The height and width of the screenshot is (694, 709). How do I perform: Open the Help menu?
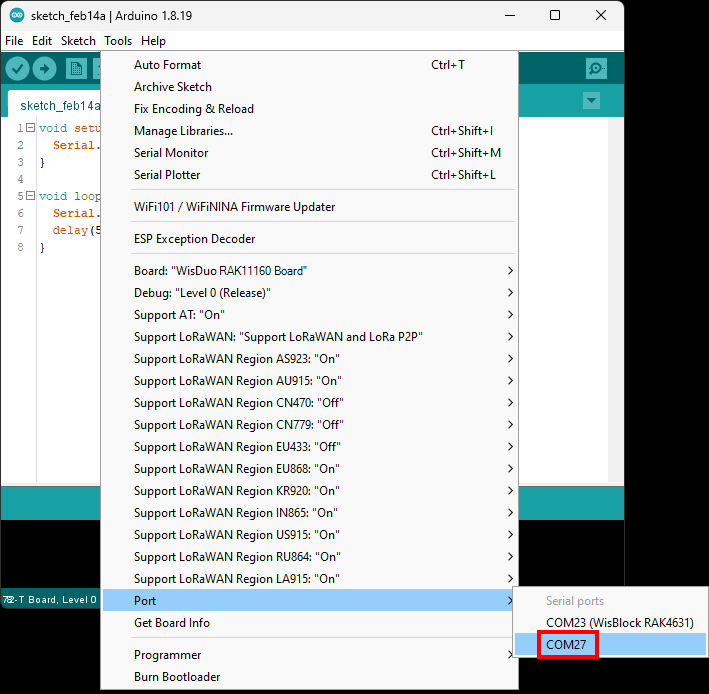click(153, 41)
